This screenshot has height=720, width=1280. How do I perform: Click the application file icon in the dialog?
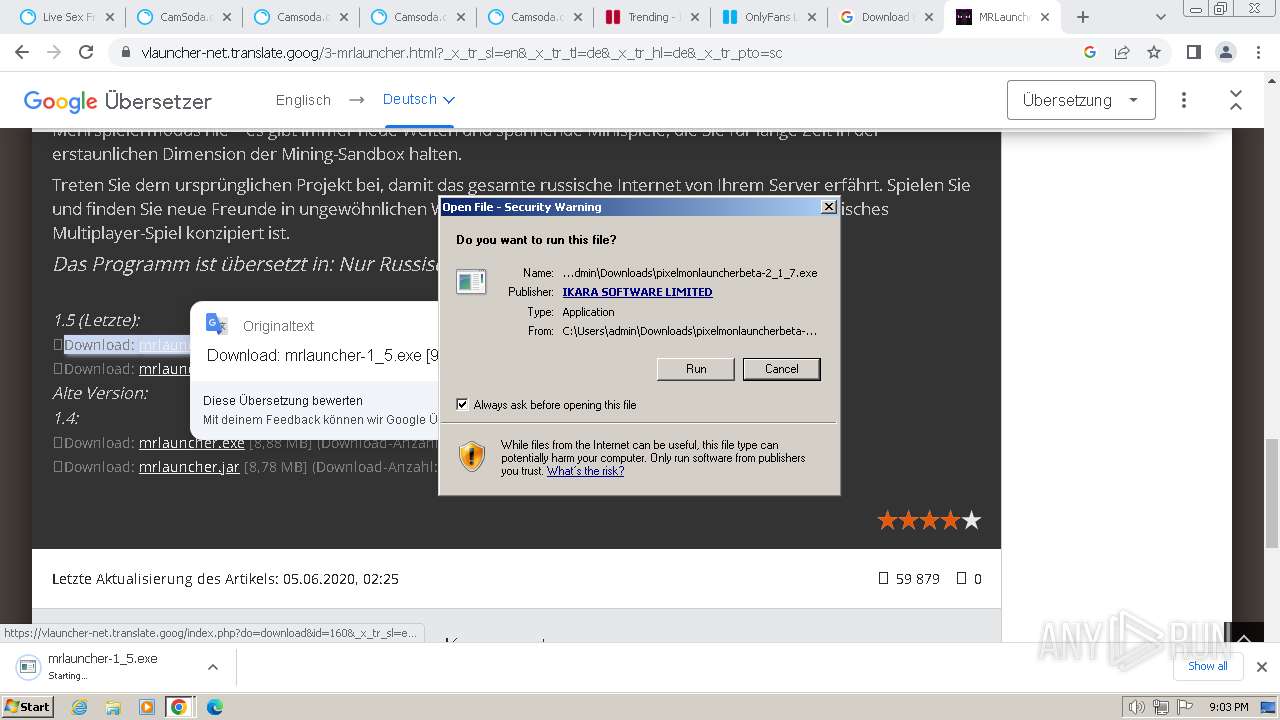(x=471, y=282)
